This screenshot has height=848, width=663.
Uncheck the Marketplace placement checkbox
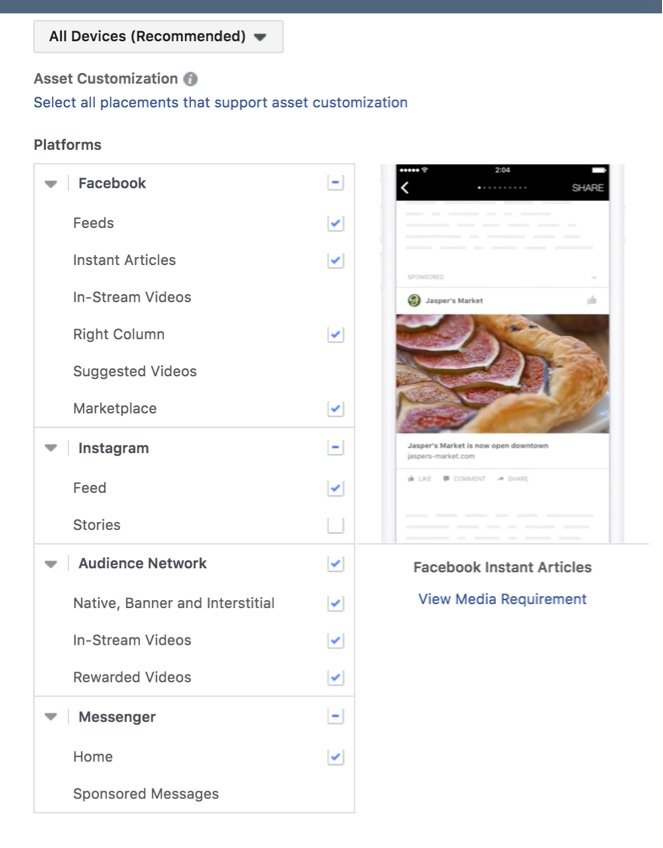(x=336, y=408)
